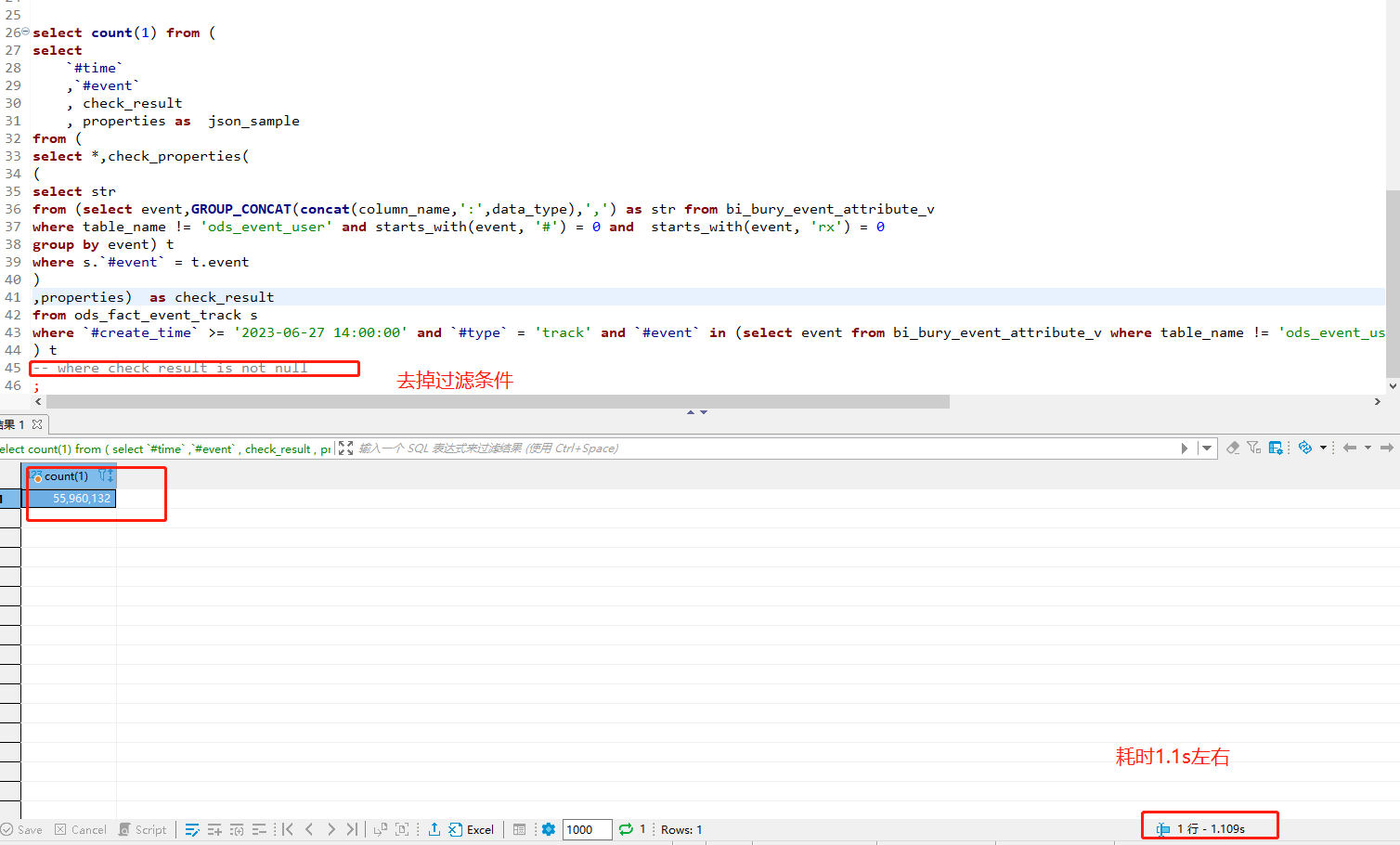
Task: Click the fetch size field showing 1000
Action: coord(587,829)
